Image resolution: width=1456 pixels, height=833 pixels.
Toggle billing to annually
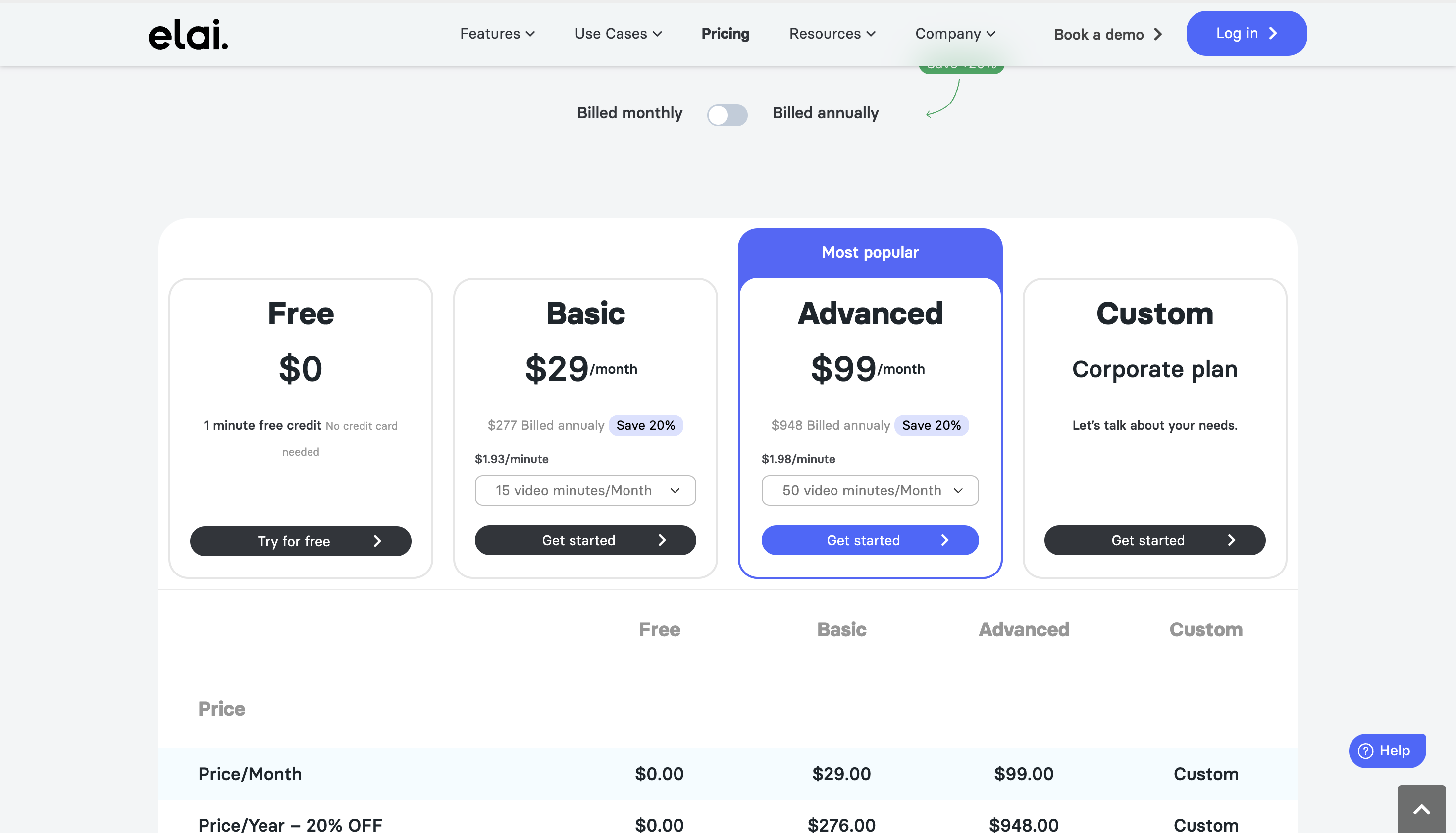pos(727,115)
